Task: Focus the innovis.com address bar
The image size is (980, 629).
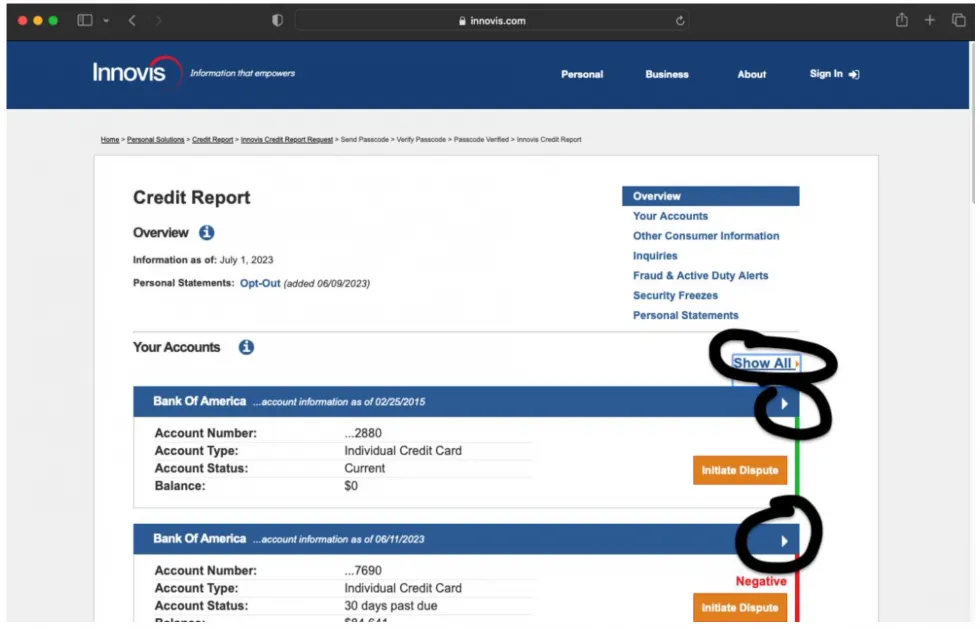Action: coord(492,21)
